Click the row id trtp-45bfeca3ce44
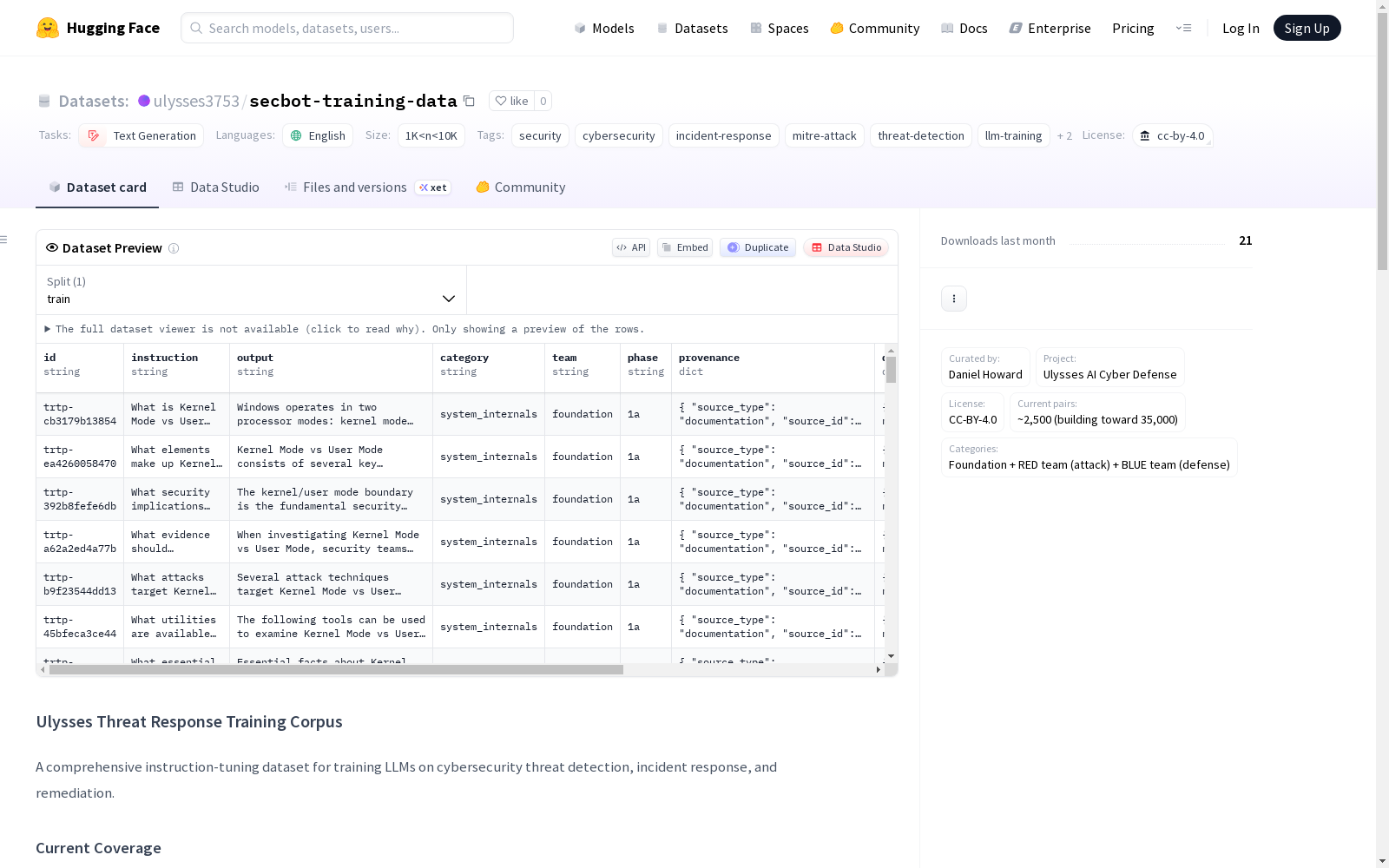Viewport: 1389px width, 868px height. [80, 627]
